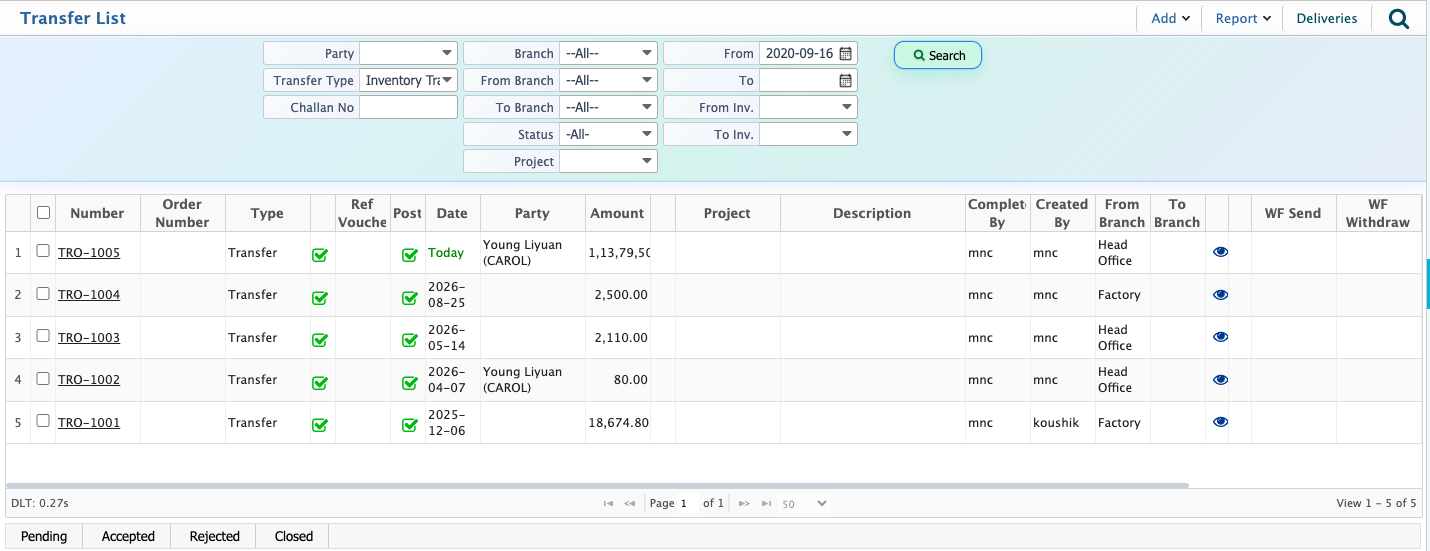Click the eye icon in TRO-1003 row
This screenshot has width=1430, height=551.
(x=1220, y=337)
